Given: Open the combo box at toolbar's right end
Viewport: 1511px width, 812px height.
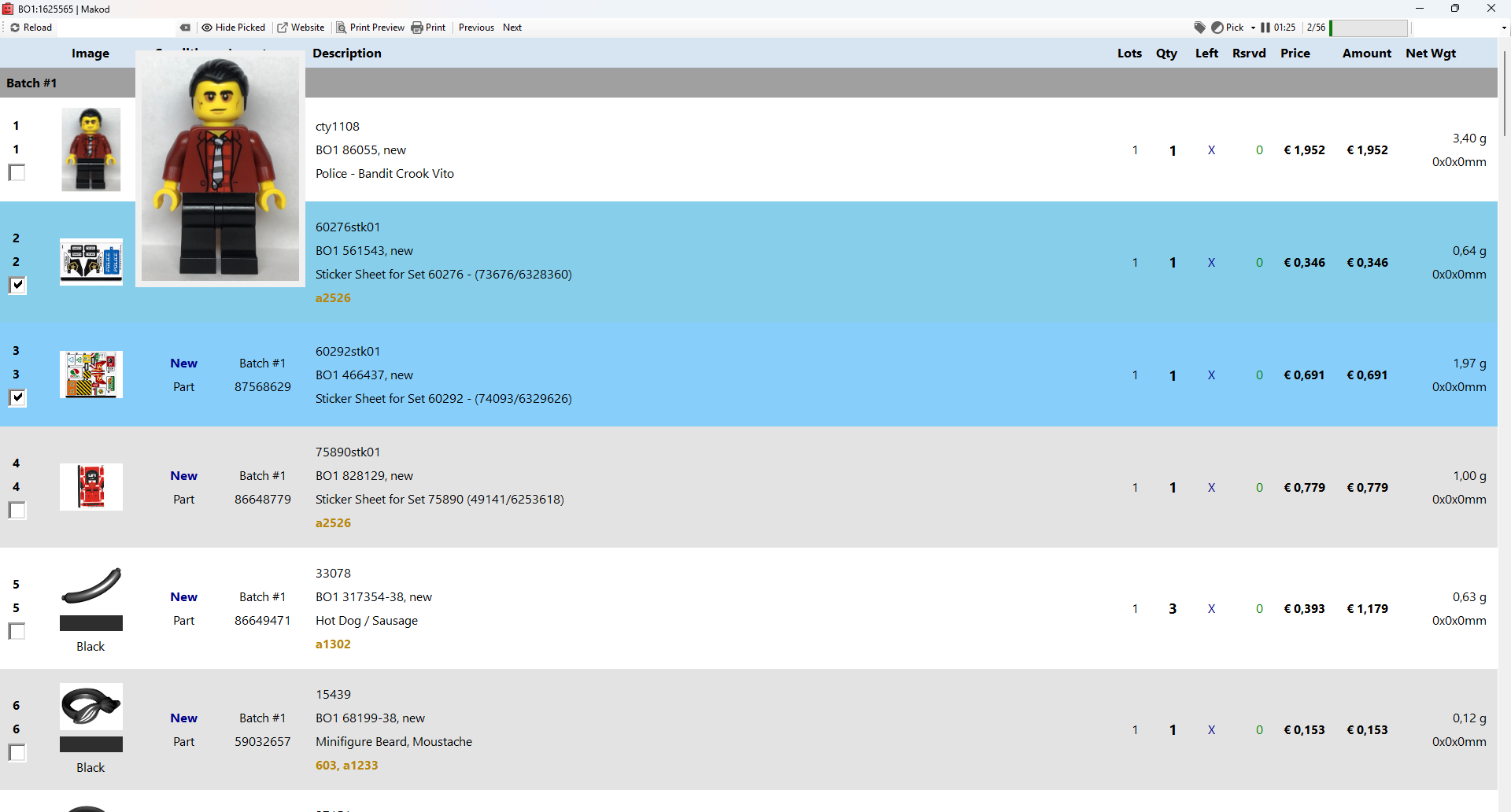Looking at the screenshot, I should click(1504, 28).
